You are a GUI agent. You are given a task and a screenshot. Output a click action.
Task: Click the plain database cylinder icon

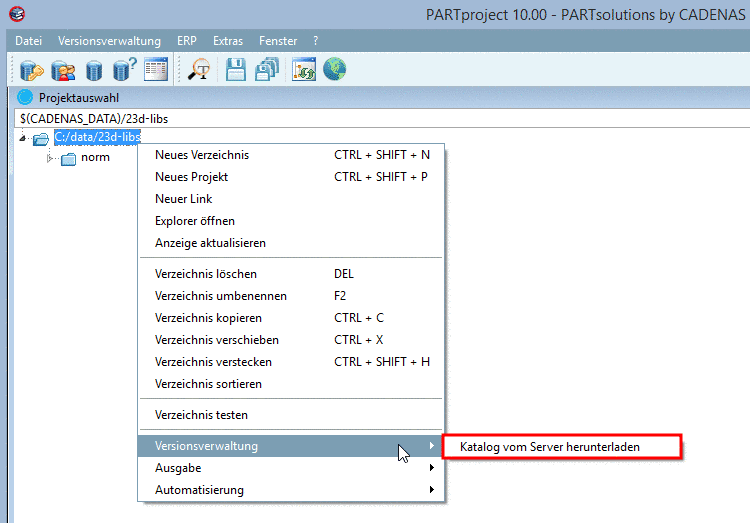click(x=94, y=70)
